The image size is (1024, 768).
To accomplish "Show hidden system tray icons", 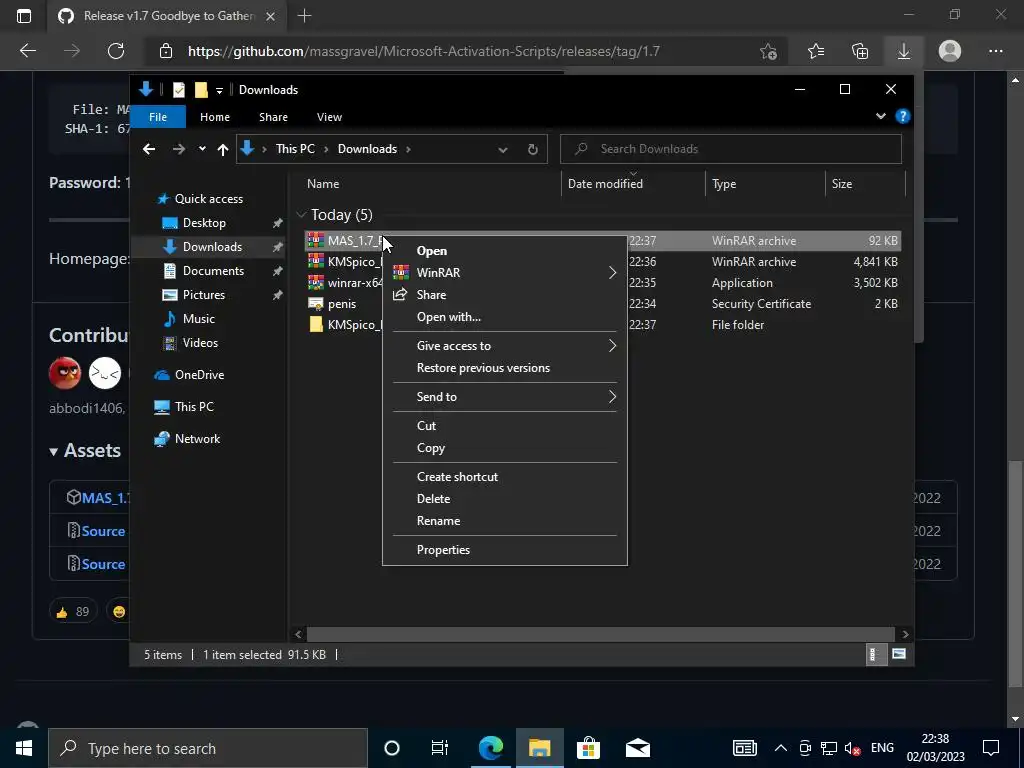I will pyautogui.click(x=780, y=748).
